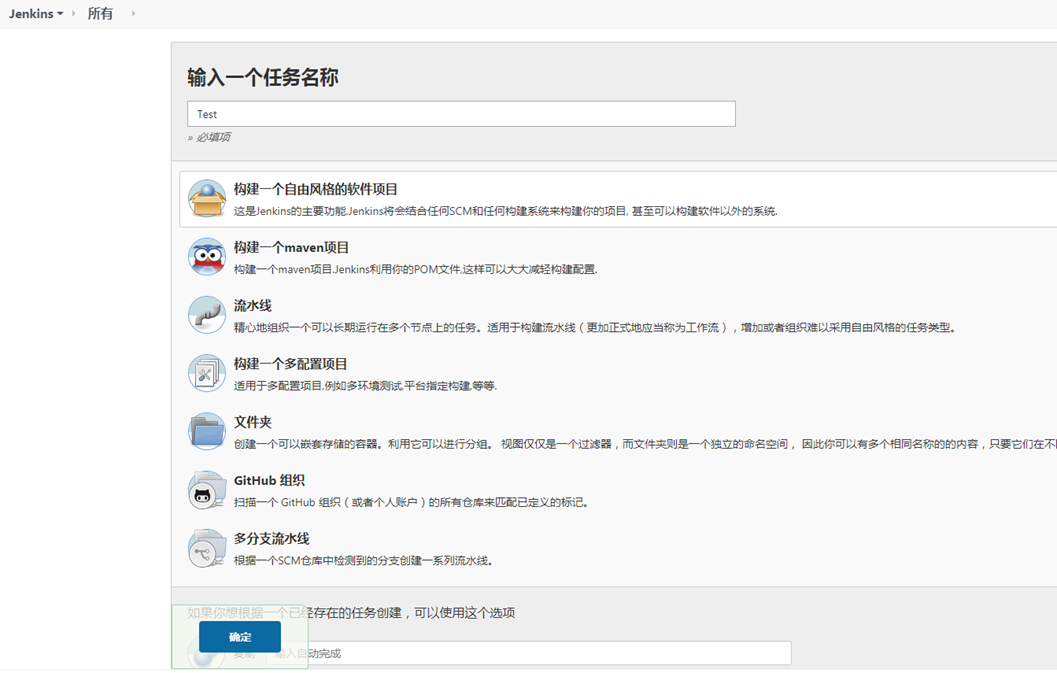Click the GitHub organization icon

(x=207, y=490)
